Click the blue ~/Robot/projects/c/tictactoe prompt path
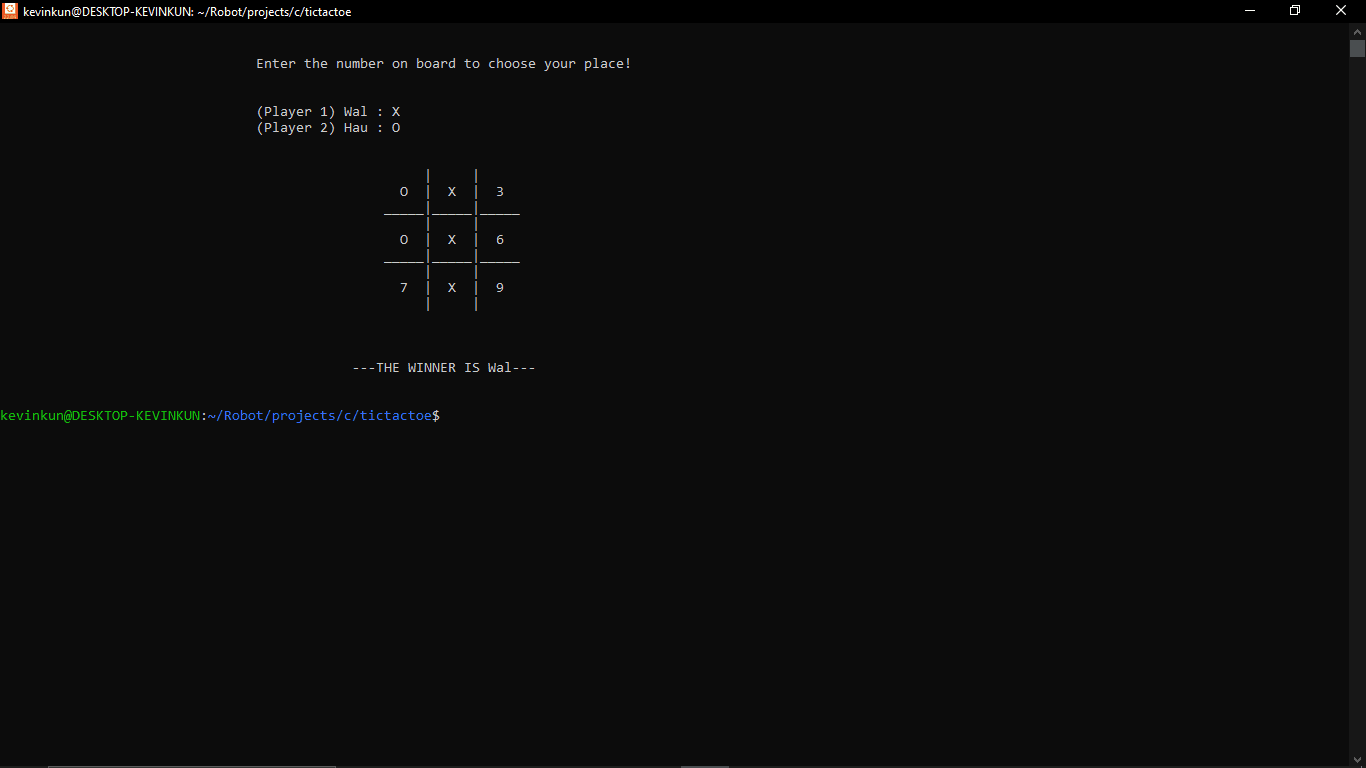Viewport: 1366px width, 768px height. point(320,416)
